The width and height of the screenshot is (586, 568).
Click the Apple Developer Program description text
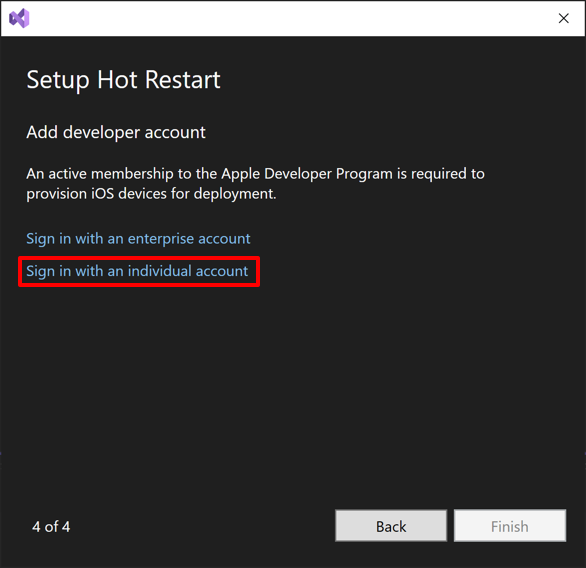[x=255, y=183]
